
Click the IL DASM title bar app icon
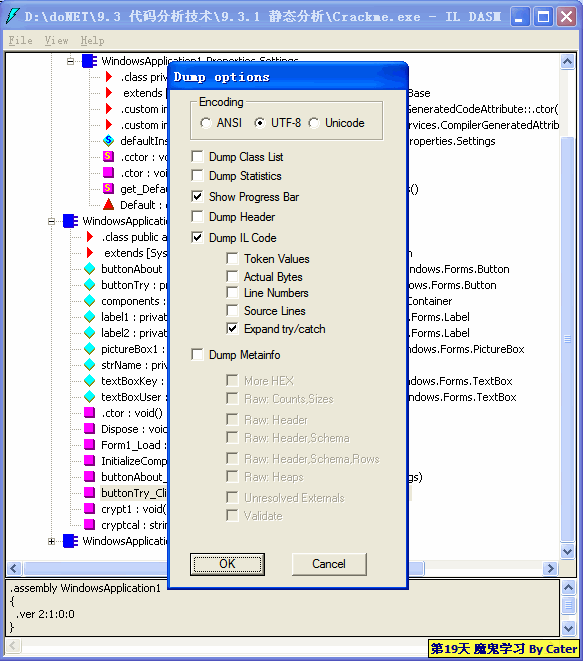point(13,16)
